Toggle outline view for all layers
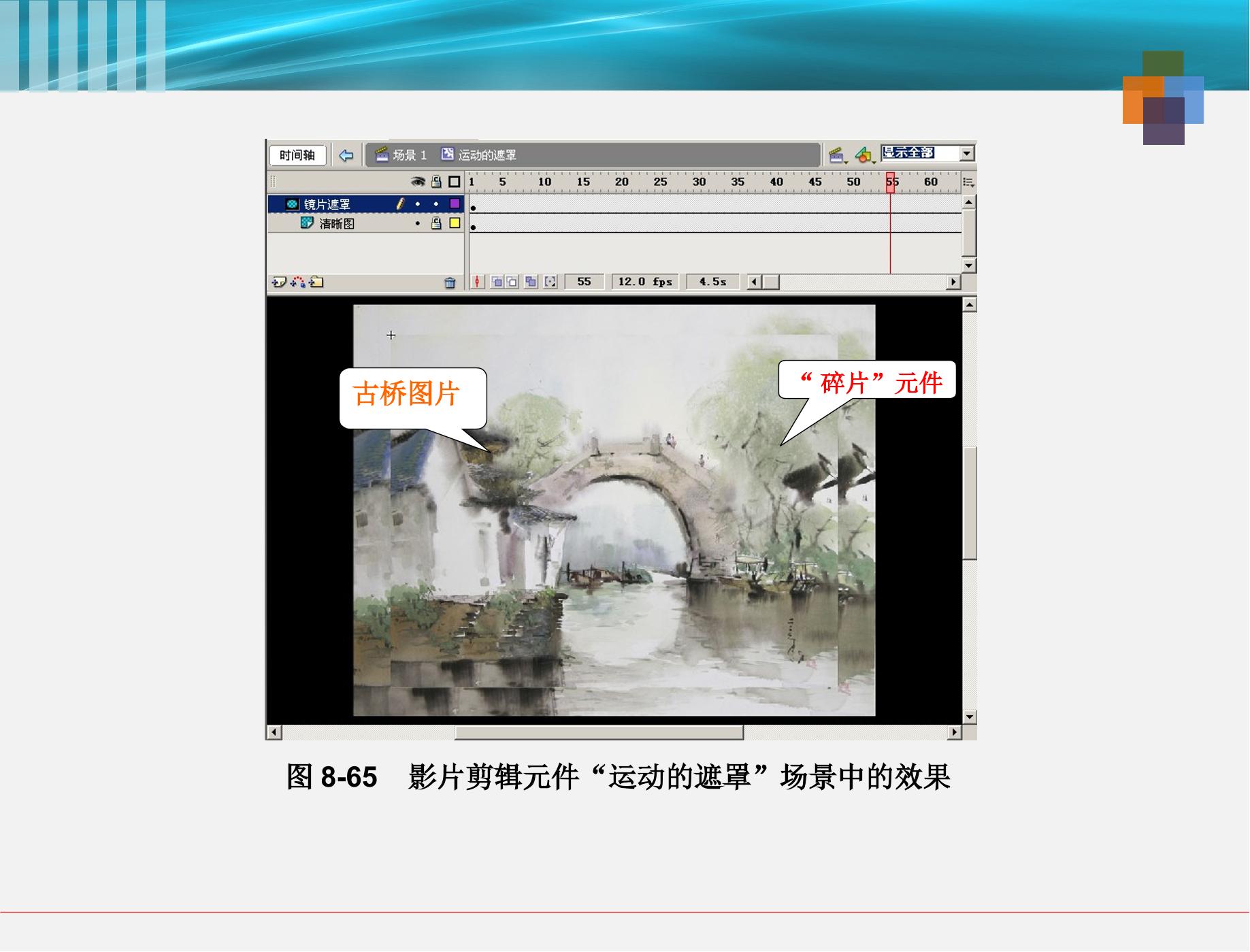This screenshot has height=952, width=1250. point(455,182)
